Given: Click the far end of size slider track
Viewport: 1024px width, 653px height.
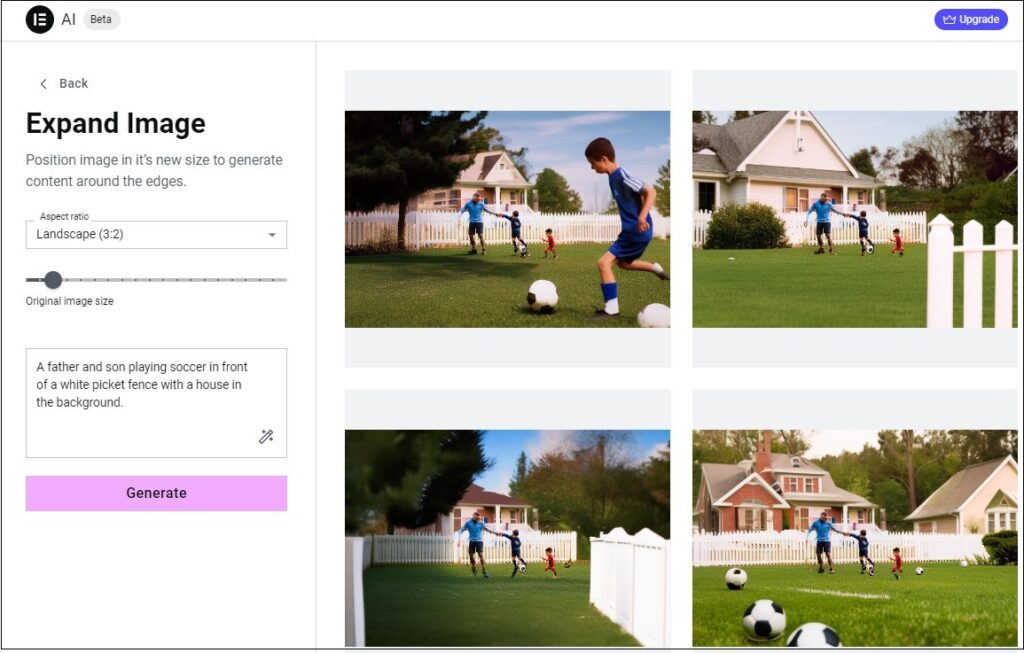Looking at the screenshot, I should (x=284, y=280).
